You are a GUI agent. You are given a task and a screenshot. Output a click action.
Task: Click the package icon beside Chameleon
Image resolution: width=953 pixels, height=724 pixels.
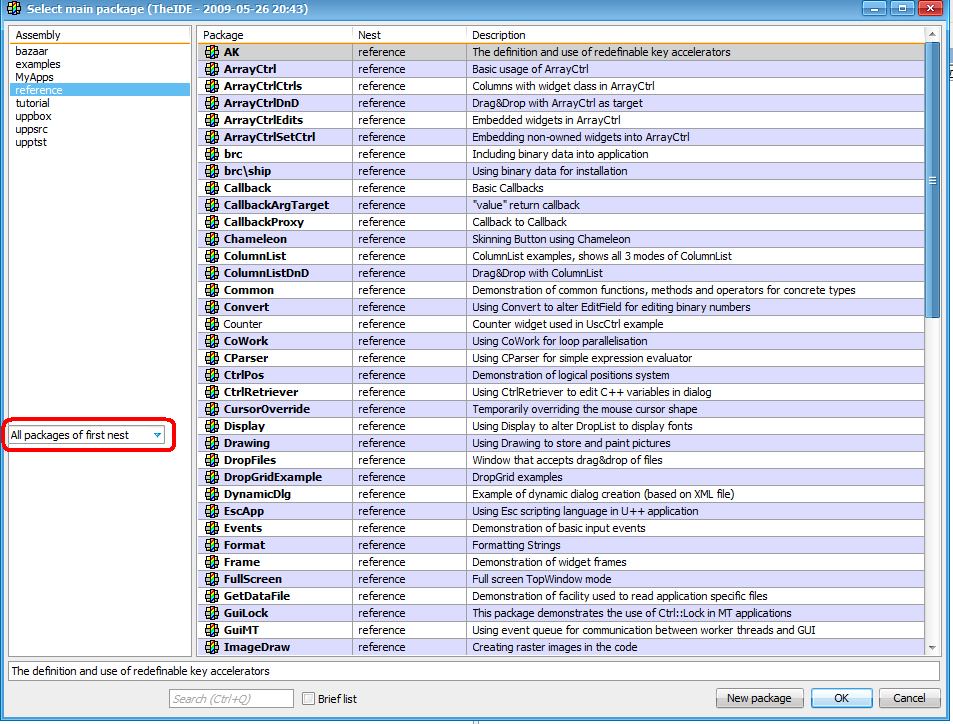pyautogui.click(x=211, y=239)
